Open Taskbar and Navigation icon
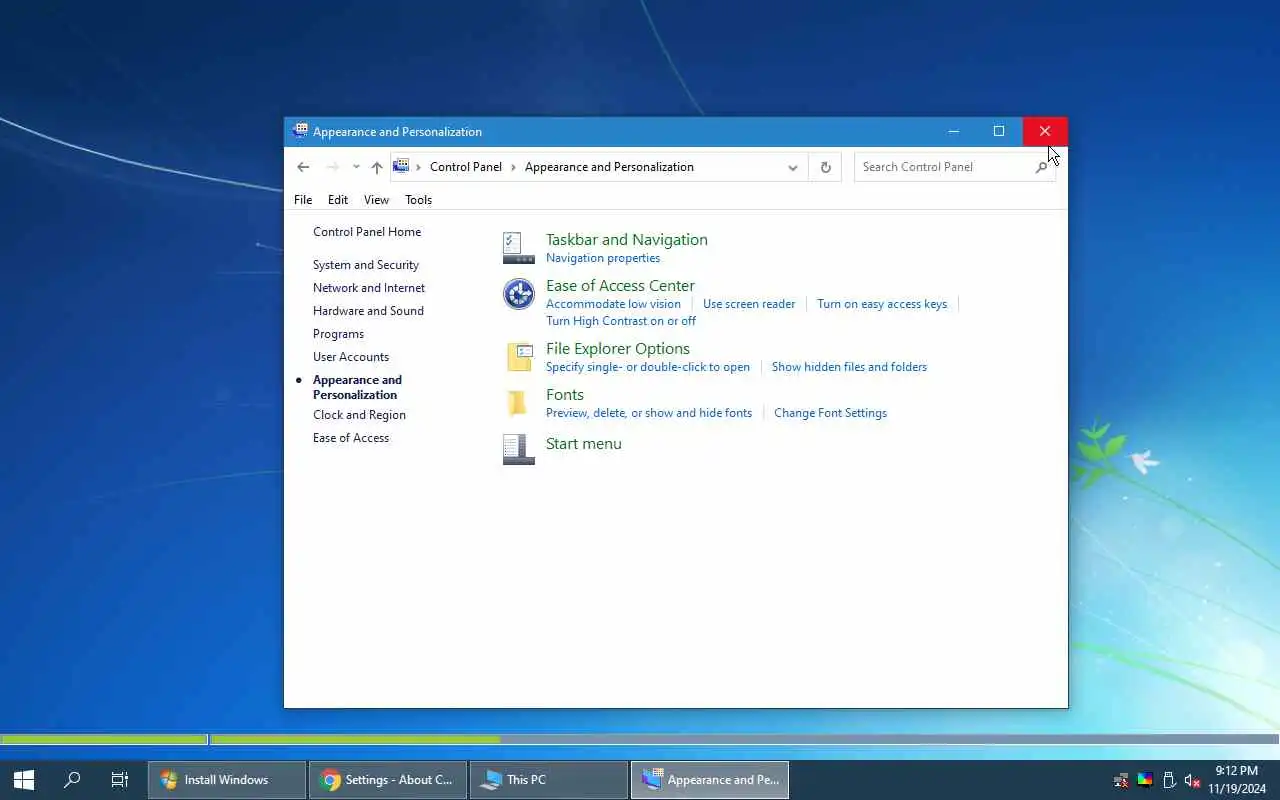Screen dimensions: 1280x800 518,248
